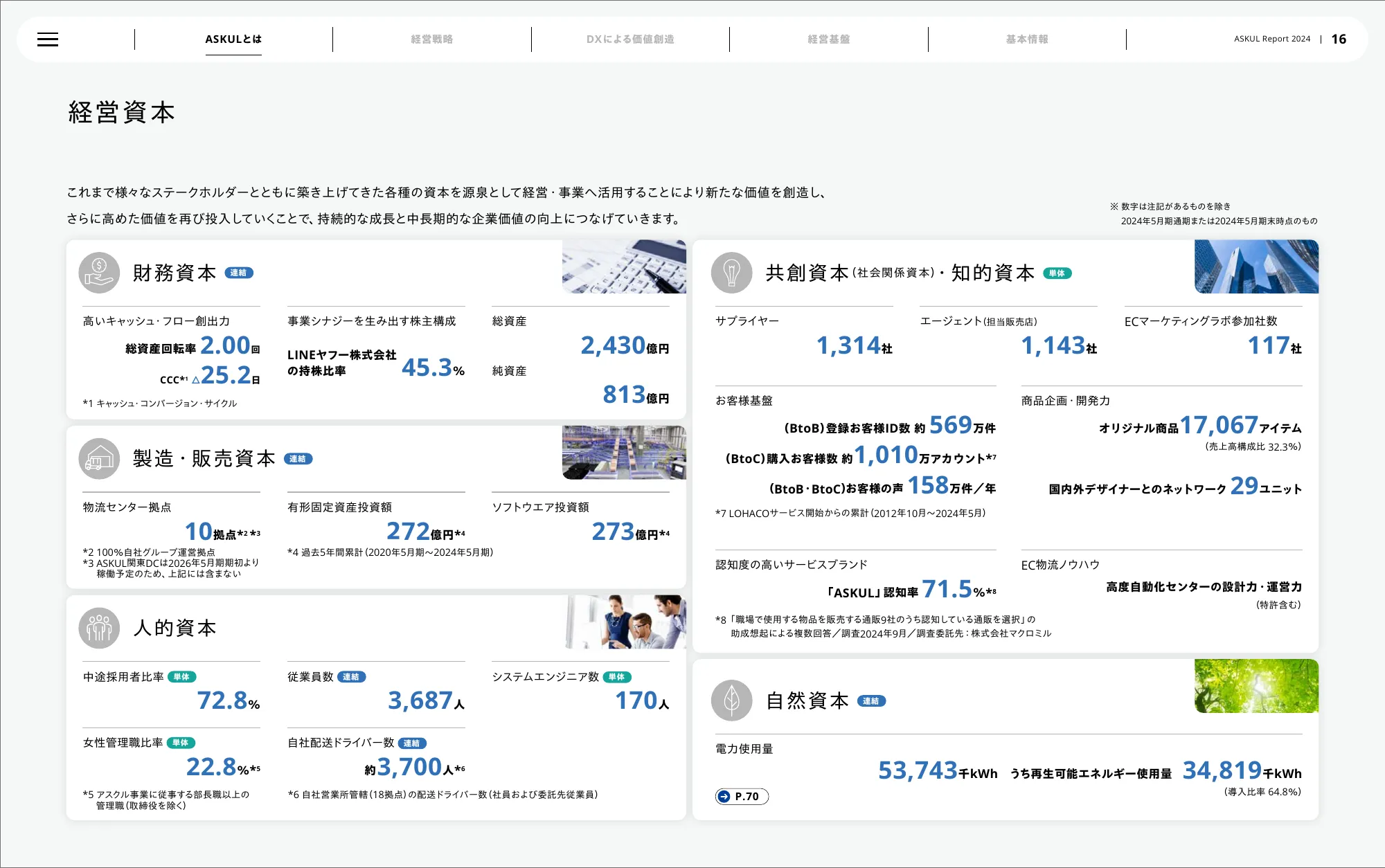Select the 基本情報 tab
This screenshot has height=868, width=1385.
tap(1027, 39)
